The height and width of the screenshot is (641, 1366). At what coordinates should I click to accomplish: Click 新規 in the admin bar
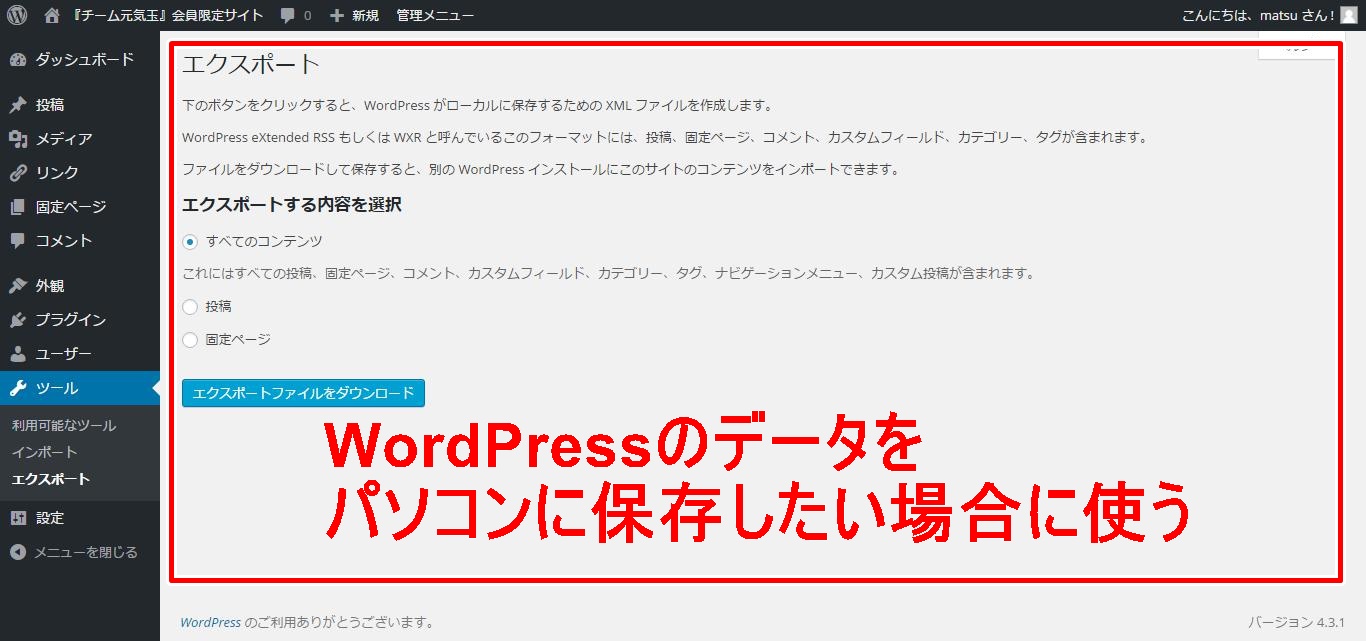tap(365, 16)
